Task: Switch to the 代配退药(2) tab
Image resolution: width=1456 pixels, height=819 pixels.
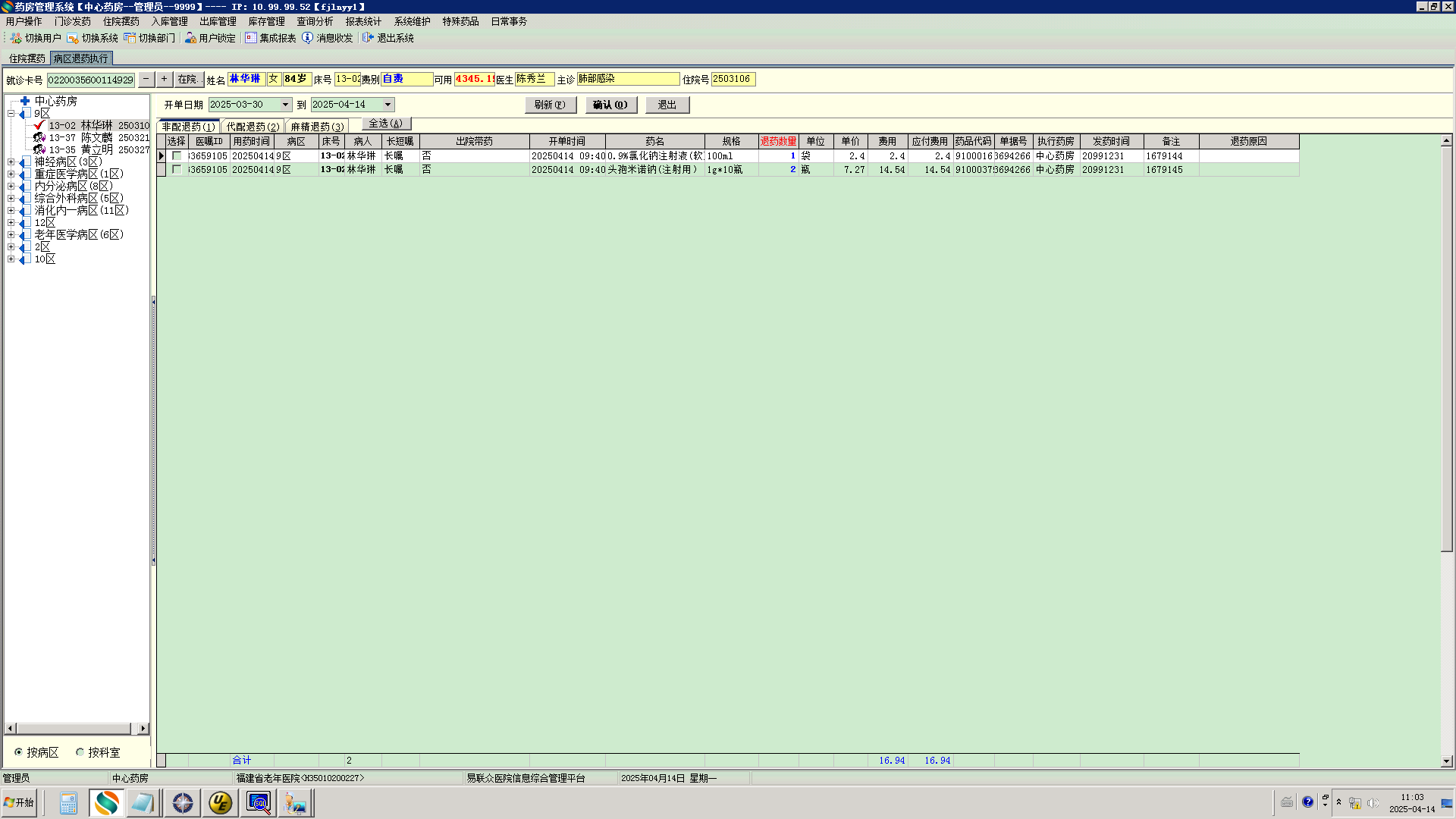Action: 253,127
